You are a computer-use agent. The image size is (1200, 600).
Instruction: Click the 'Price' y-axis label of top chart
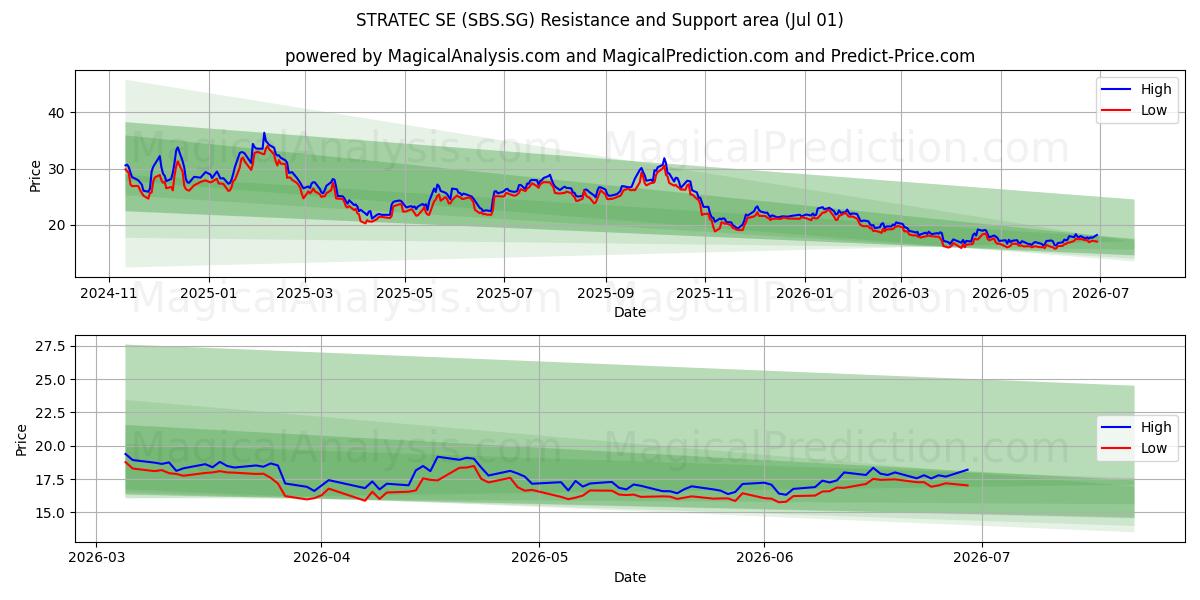36,175
